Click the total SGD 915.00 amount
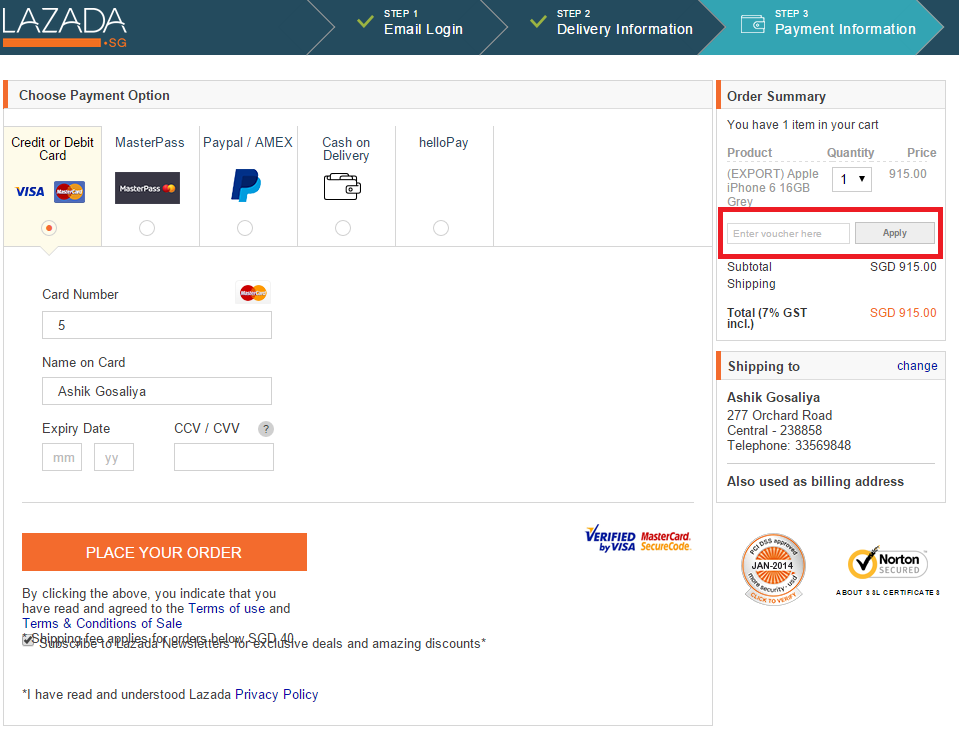This screenshot has width=959, height=747. 903,313
